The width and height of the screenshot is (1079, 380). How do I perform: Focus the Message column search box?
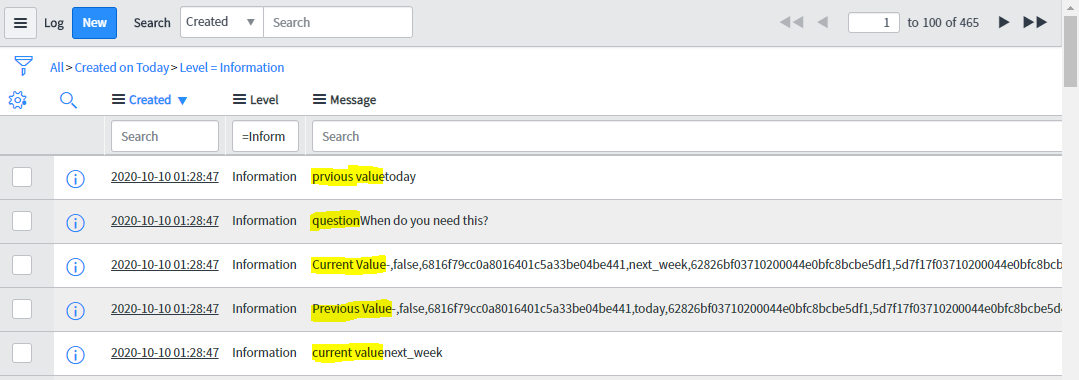point(688,136)
